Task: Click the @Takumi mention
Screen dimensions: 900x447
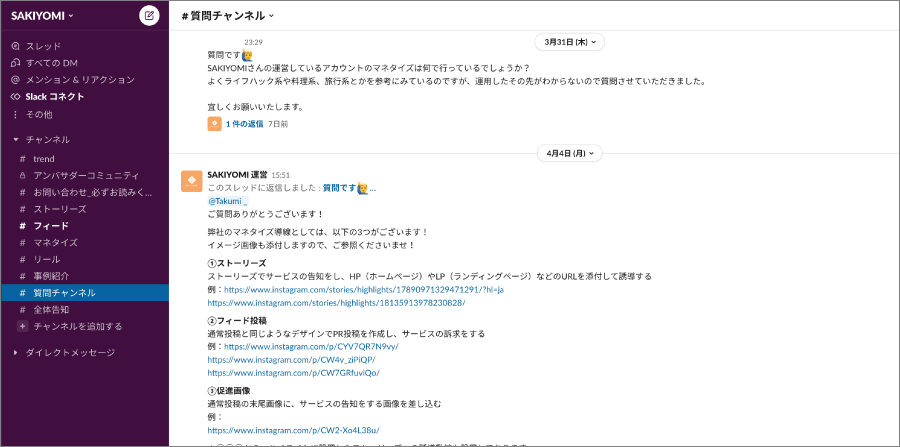Action: click(x=227, y=201)
